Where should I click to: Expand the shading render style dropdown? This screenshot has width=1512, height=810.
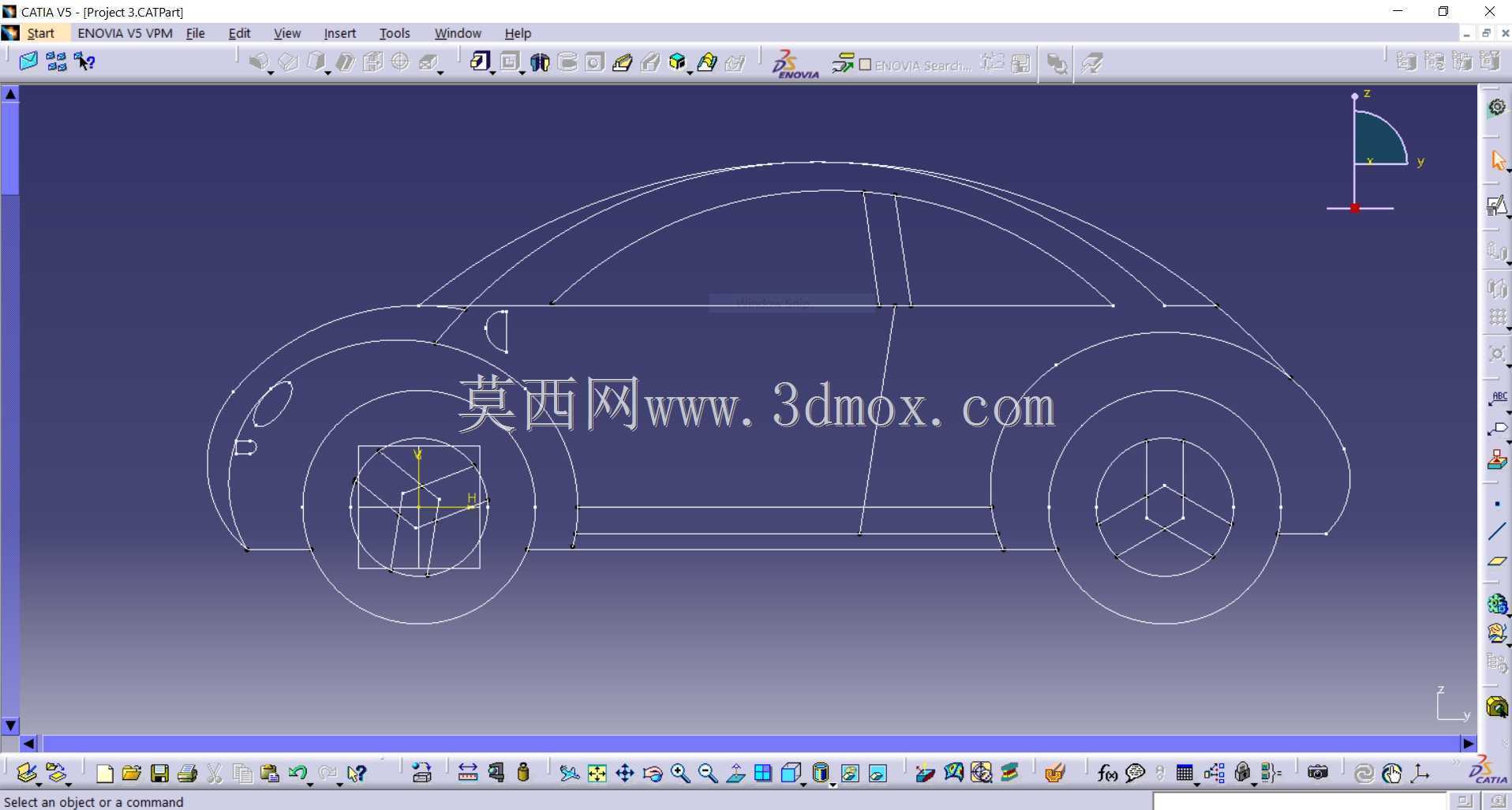(x=833, y=784)
